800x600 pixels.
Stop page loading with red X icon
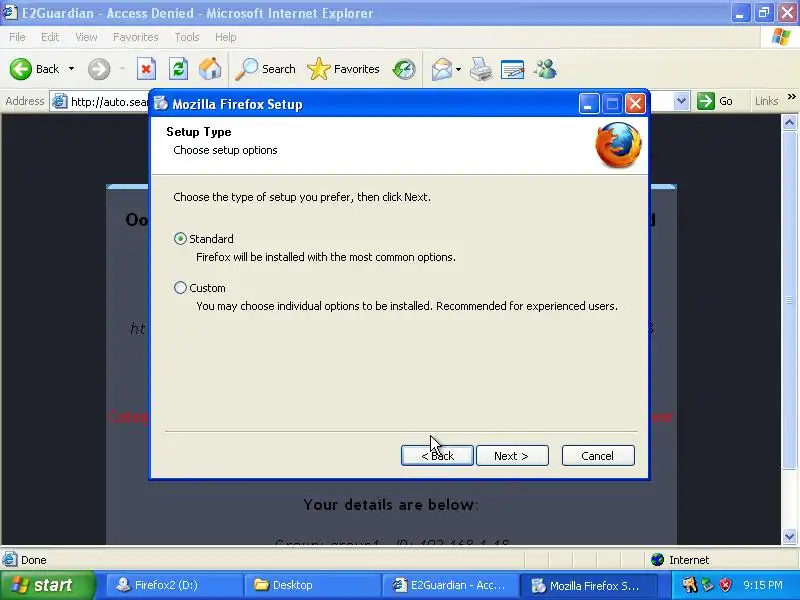[146, 69]
